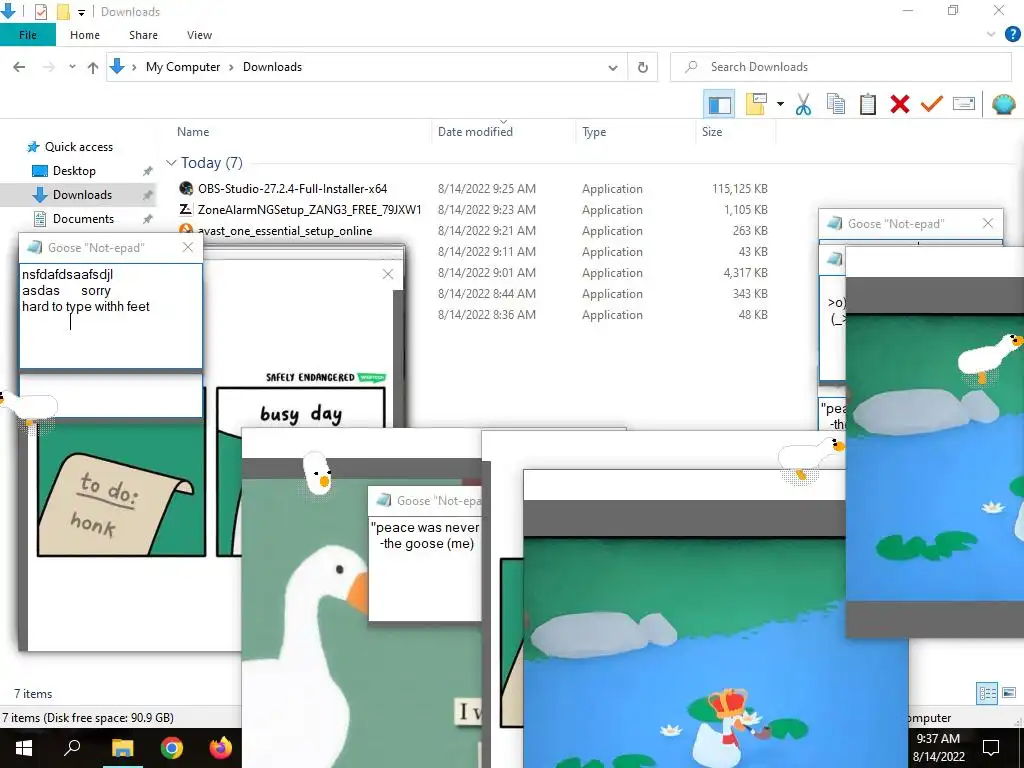Click the quick access Properties checkmark icon
Screen dimensions: 1024x768
40,12
